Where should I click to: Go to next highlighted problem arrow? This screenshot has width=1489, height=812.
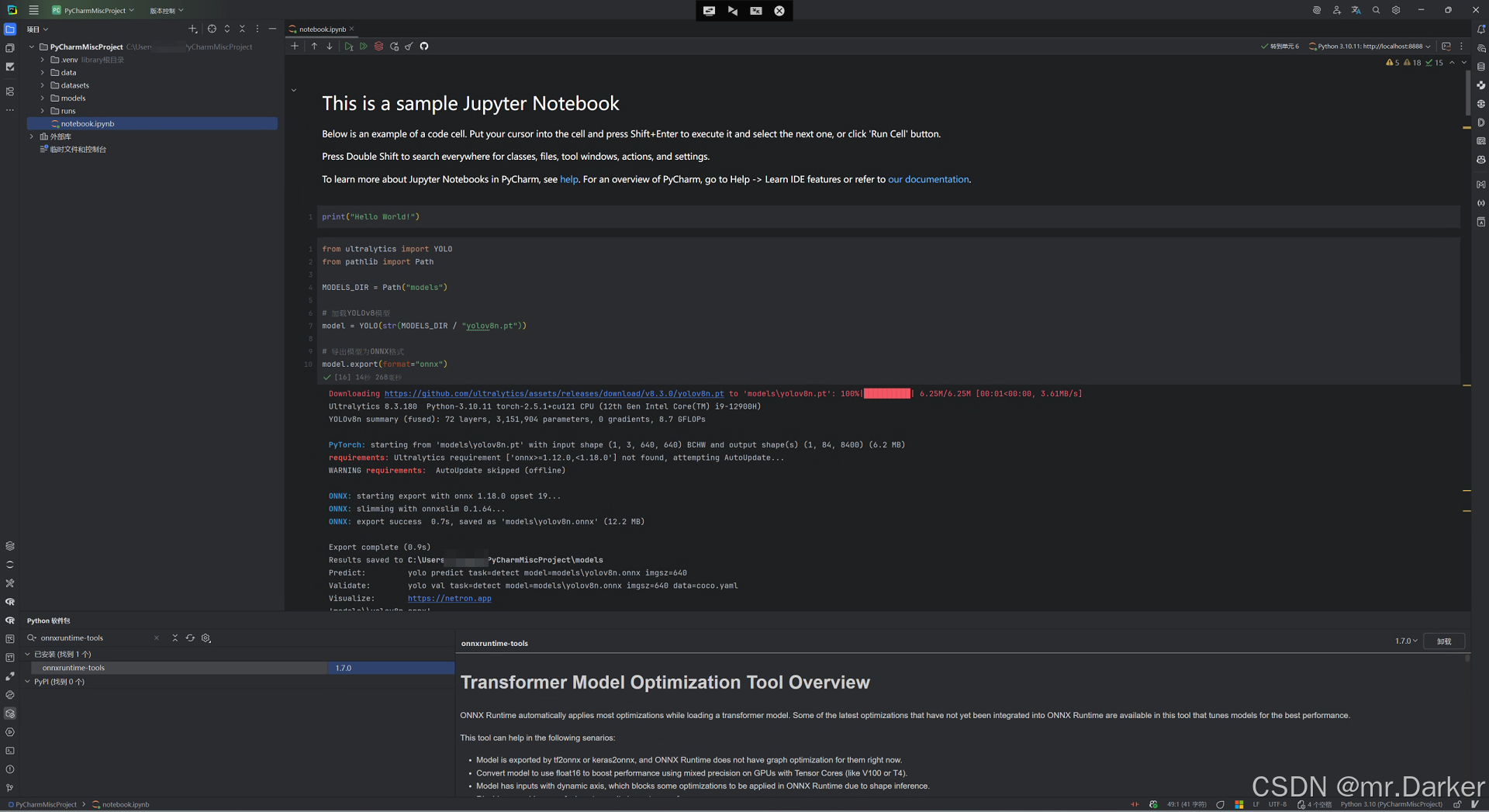coord(1464,63)
